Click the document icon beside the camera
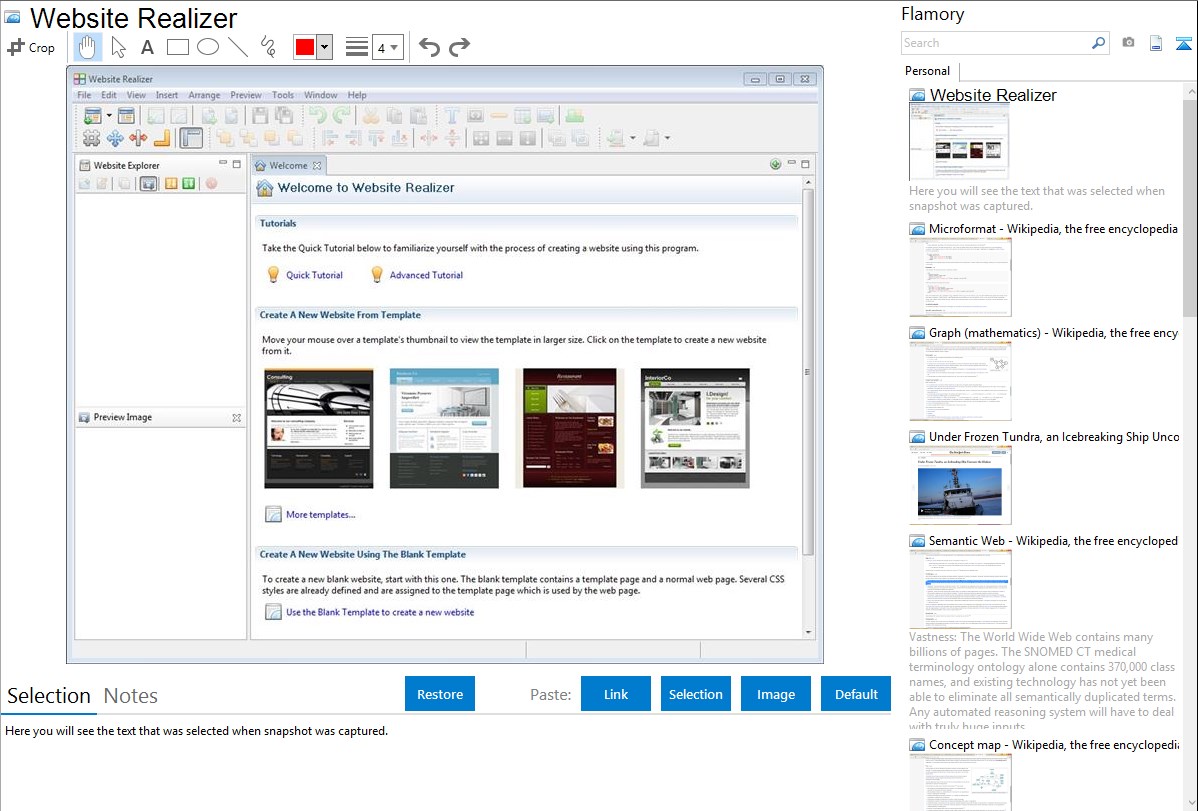The height and width of the screenshot is (811, 1198). pos(1156,43)
